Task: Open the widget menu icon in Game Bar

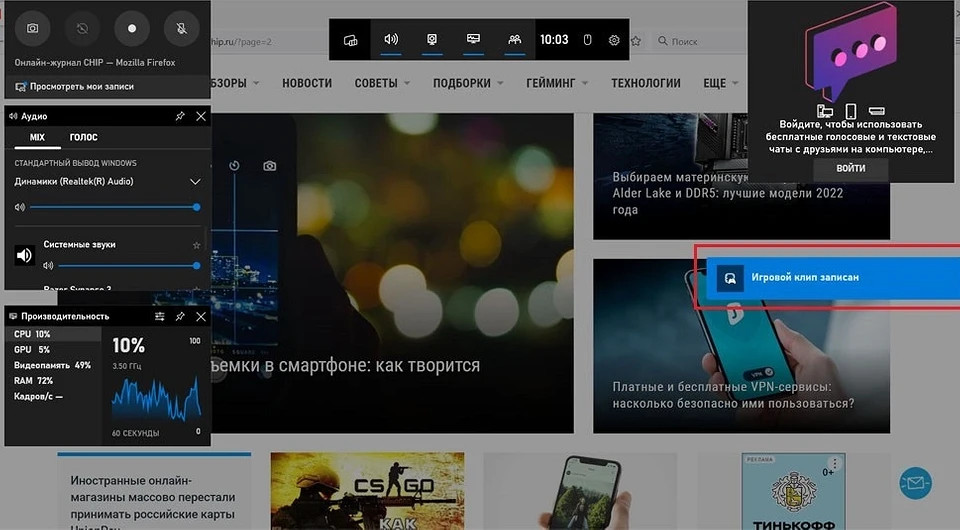Action: tap(350, 40)
